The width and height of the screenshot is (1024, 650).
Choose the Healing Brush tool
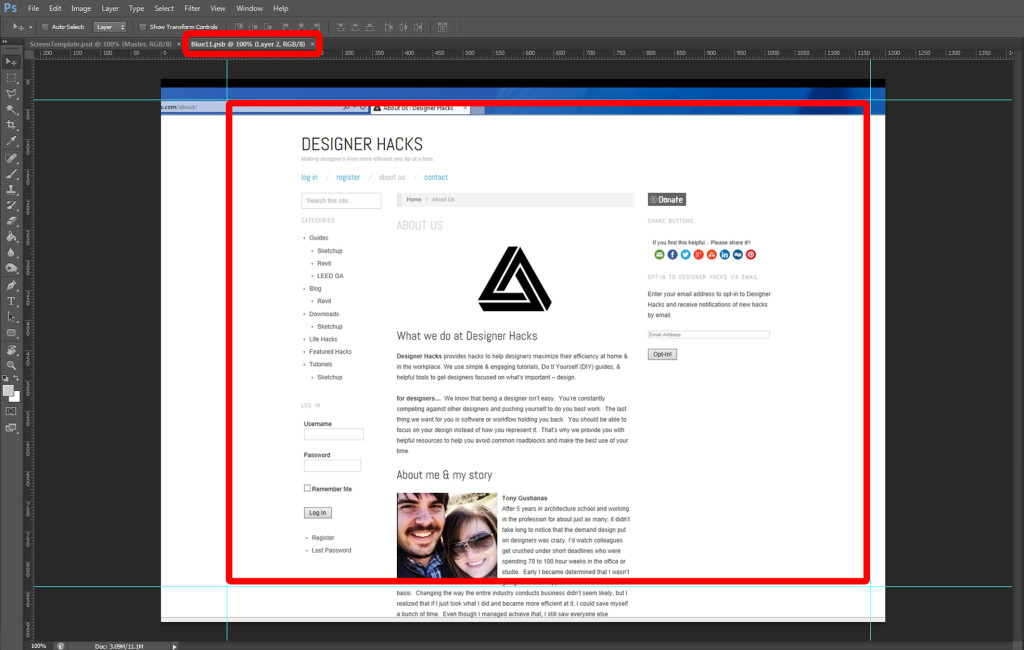11,157
